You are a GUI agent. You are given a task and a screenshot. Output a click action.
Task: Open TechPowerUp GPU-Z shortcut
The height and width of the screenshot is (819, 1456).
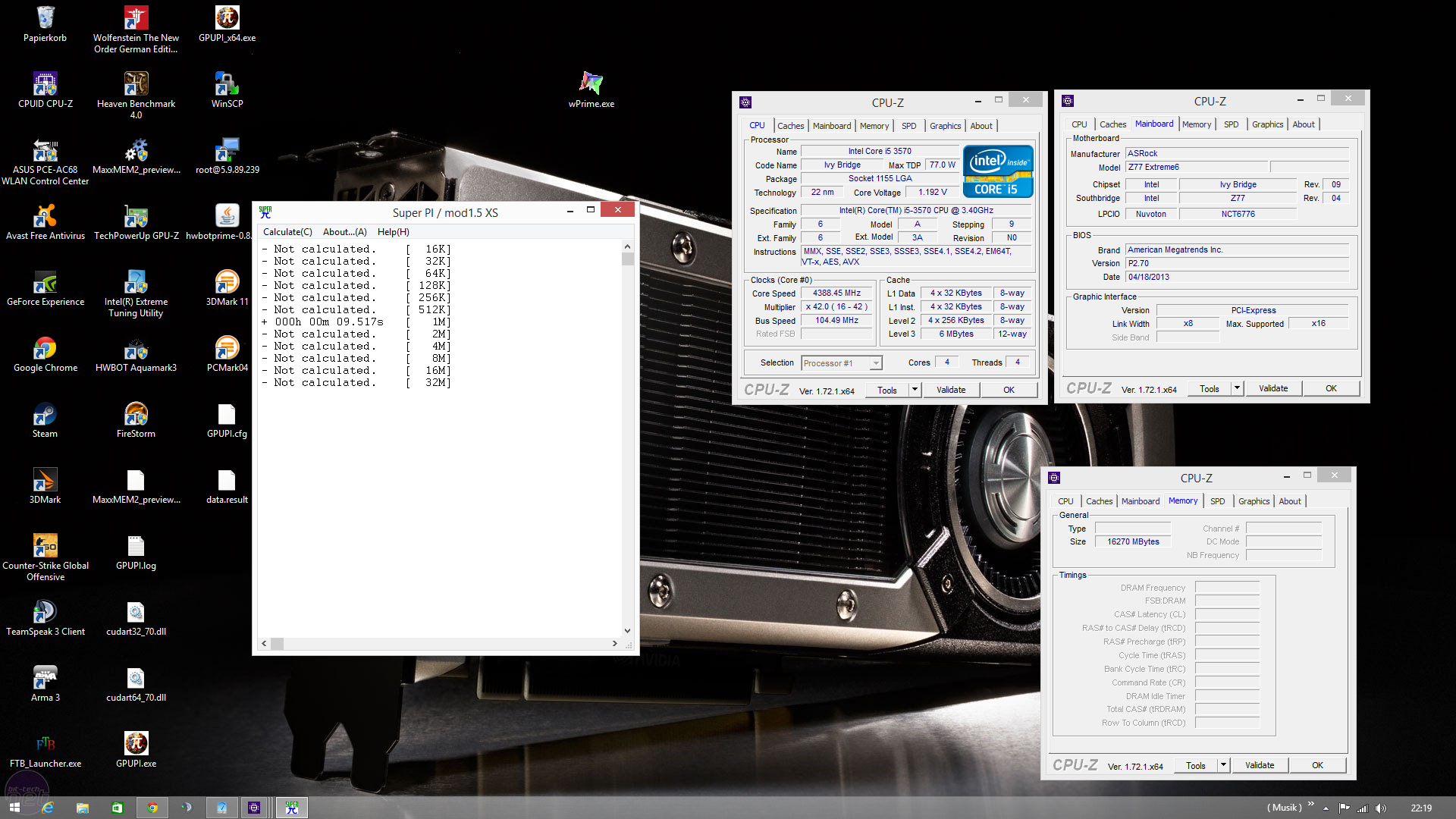pyautogui.click(x=136, y=222)
